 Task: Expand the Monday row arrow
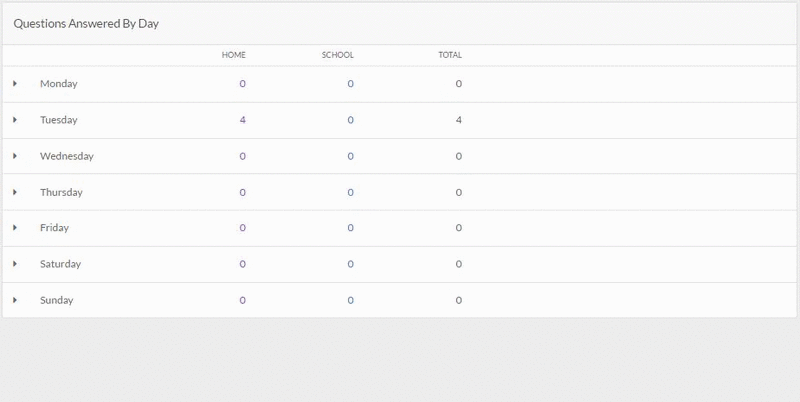click(15, 83)
